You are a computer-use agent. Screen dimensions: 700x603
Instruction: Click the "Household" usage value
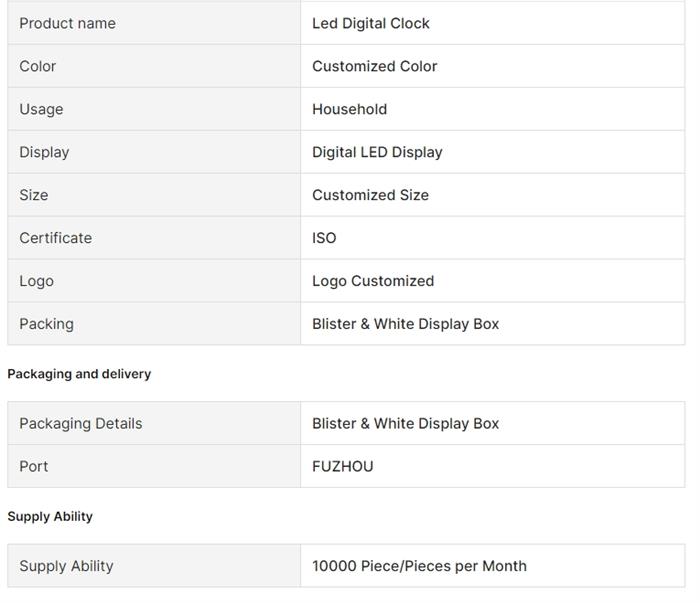(x=349, y=109)
